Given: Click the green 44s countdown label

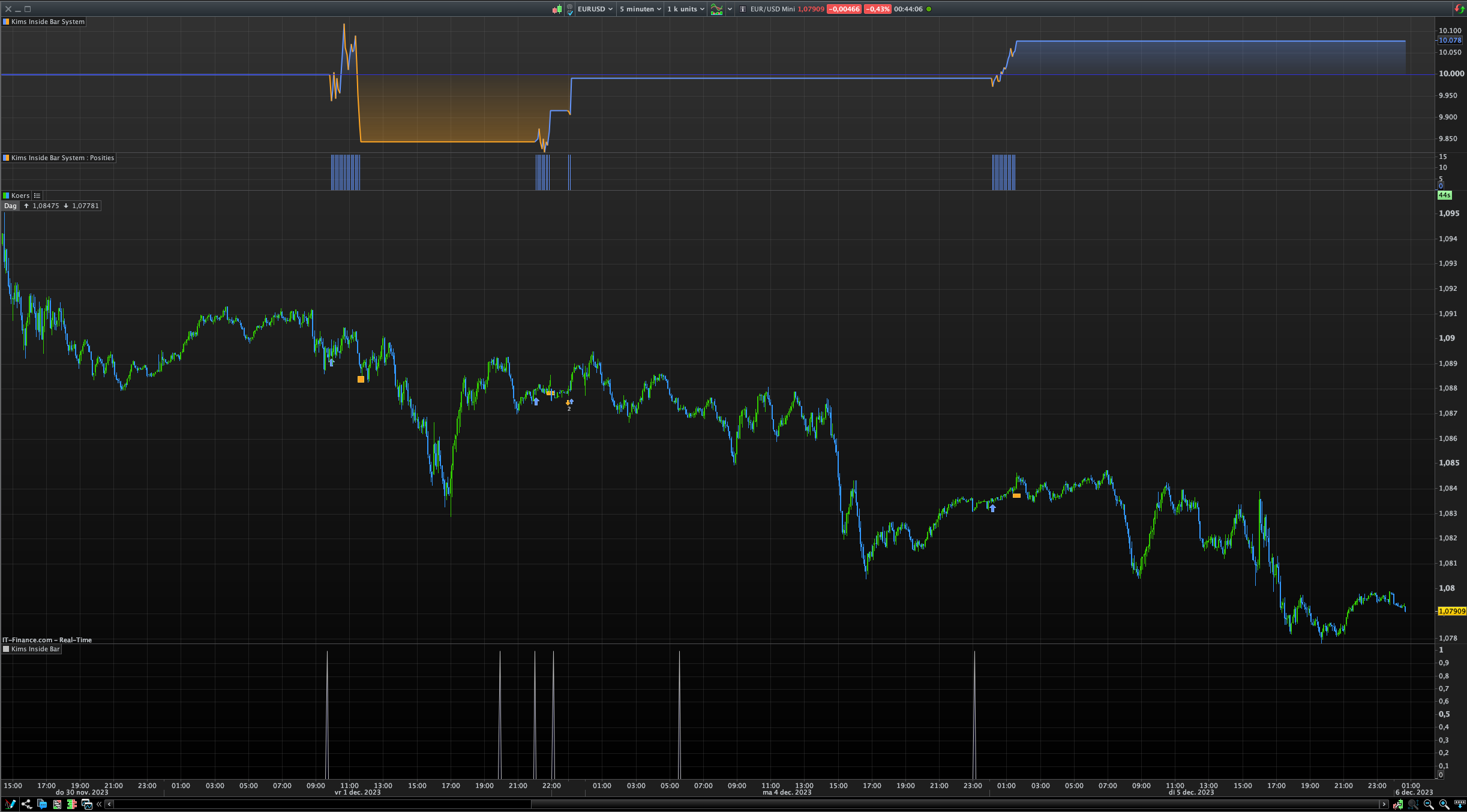Looking at the screenshot, I should click(1444, 196).
